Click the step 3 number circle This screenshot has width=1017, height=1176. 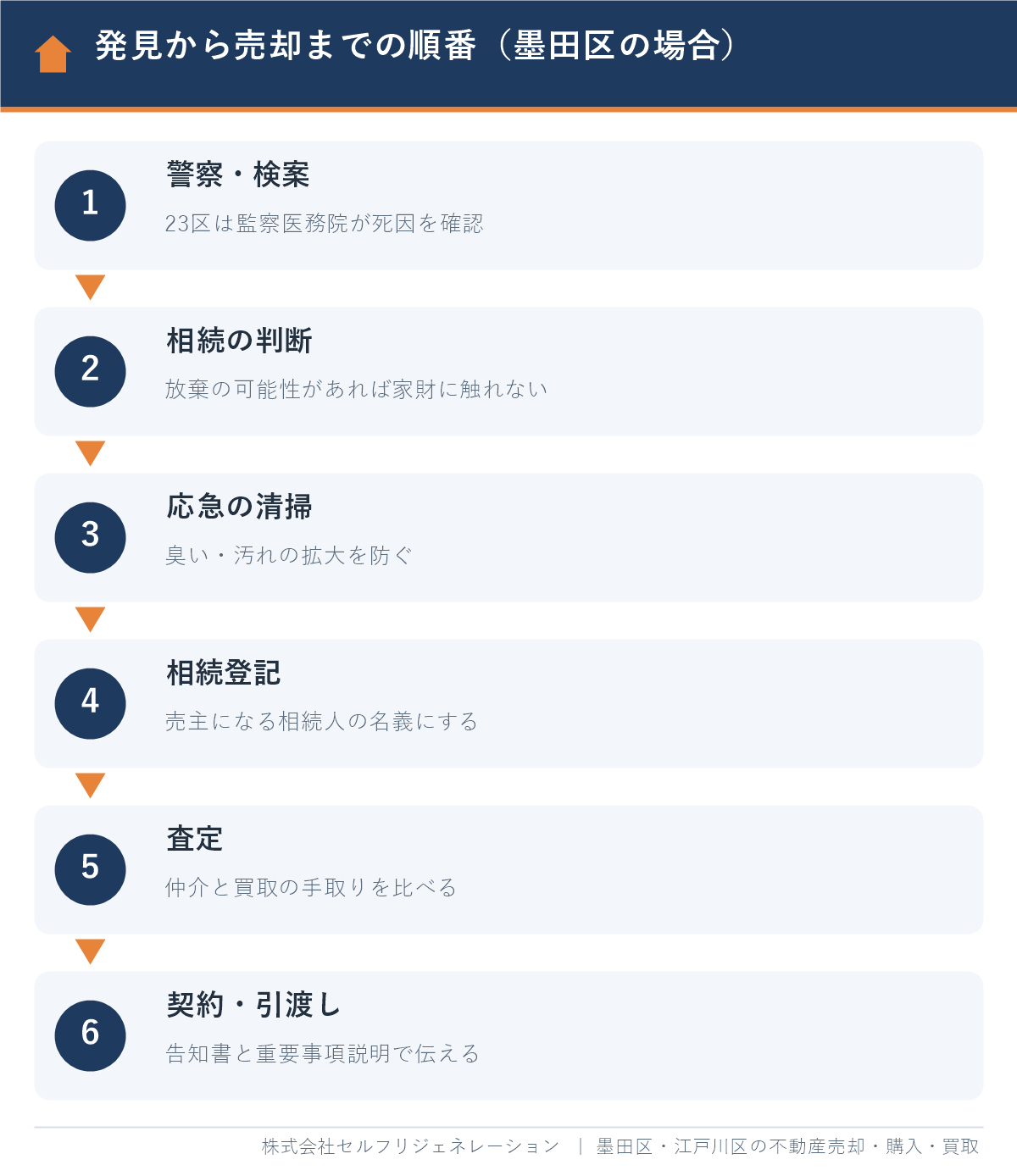click(90, 537)
